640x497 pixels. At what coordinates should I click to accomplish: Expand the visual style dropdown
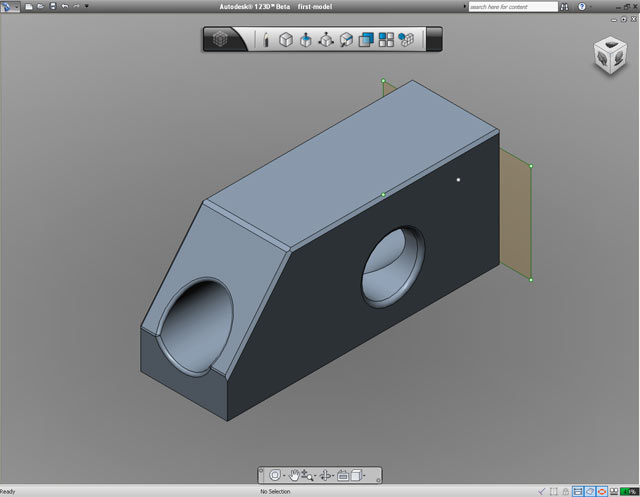tap(364, 476)
